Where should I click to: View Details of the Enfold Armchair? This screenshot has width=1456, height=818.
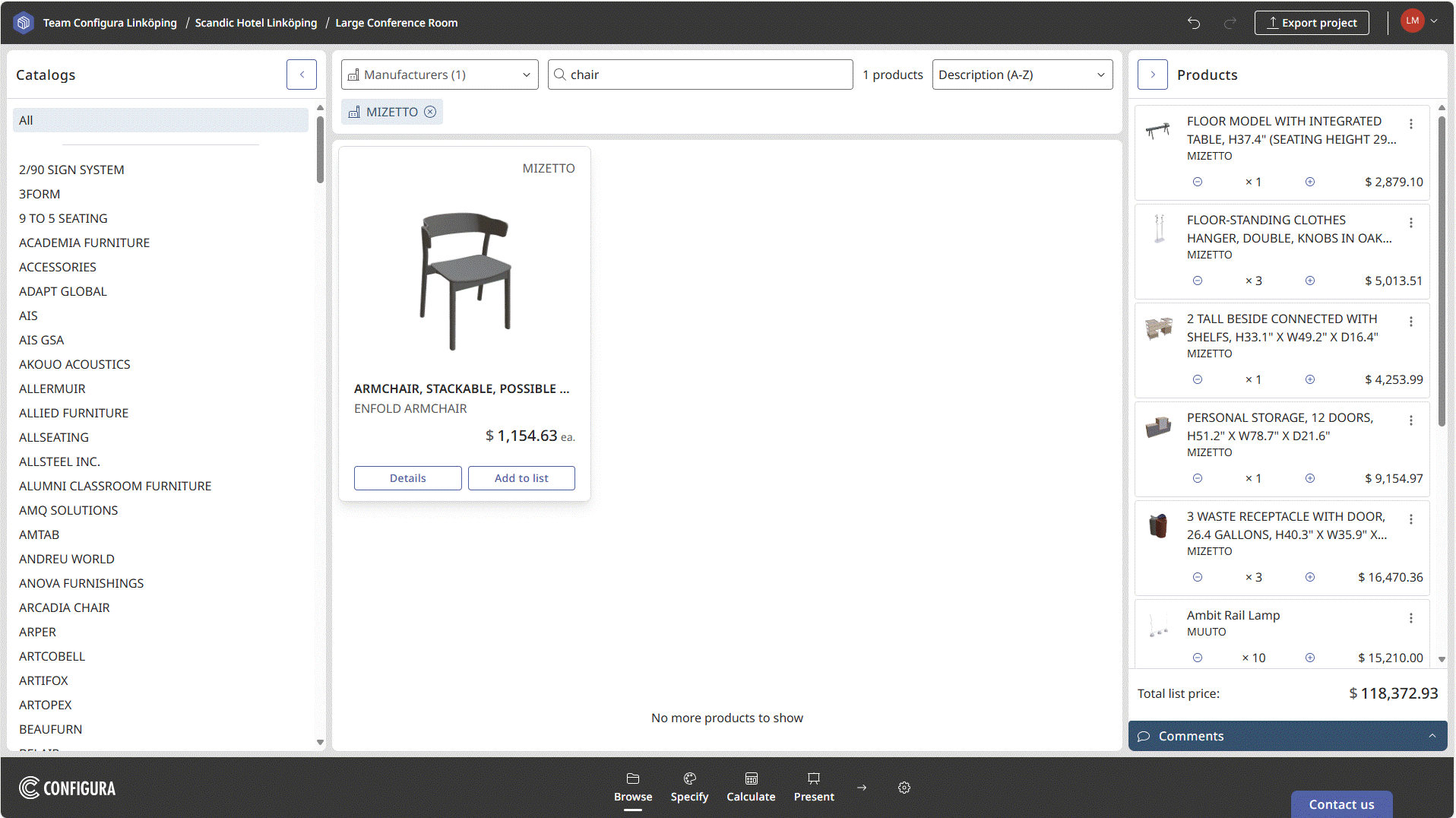(x=408, y=478)
